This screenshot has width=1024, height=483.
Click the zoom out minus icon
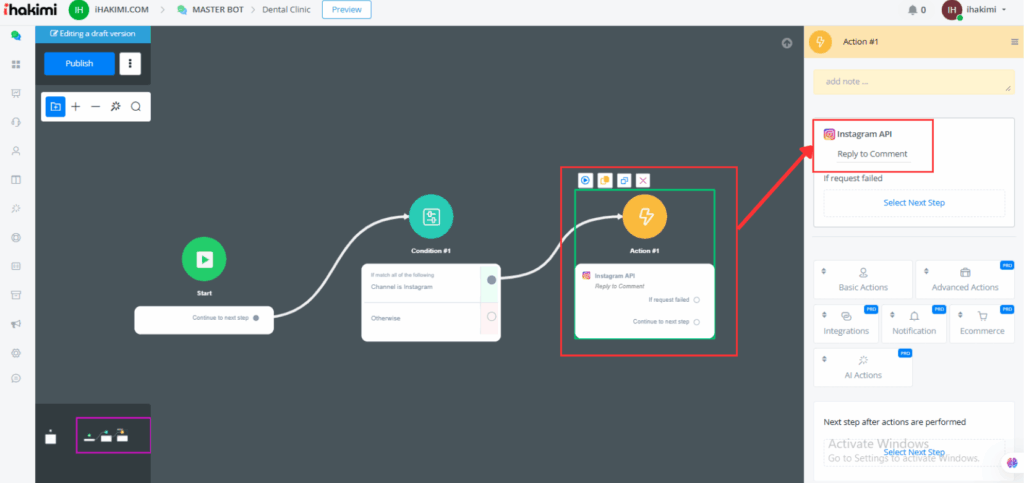point(95,106)
